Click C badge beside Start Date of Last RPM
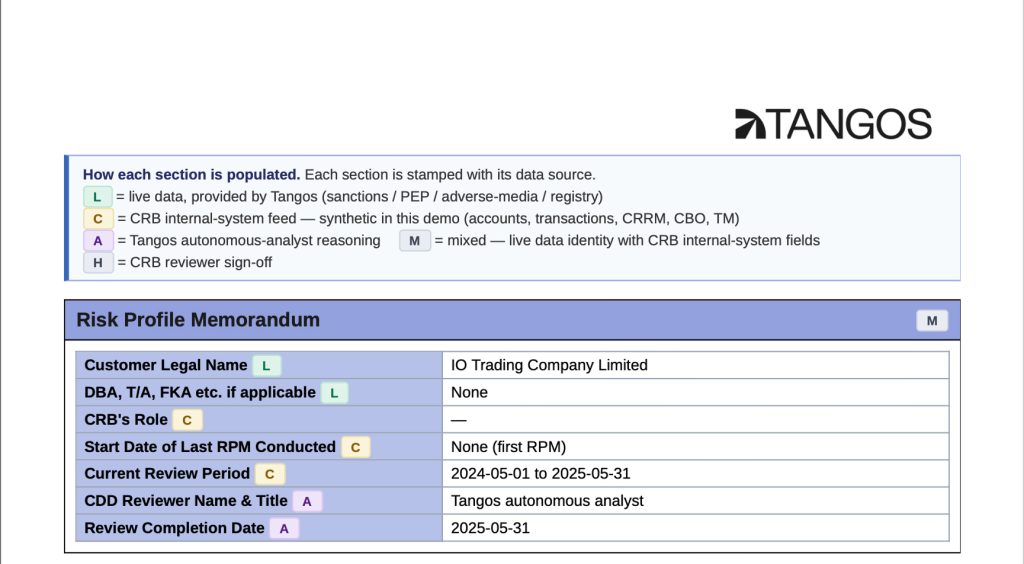This screenshot has height=564, width=1024. (x=355, y=447)
